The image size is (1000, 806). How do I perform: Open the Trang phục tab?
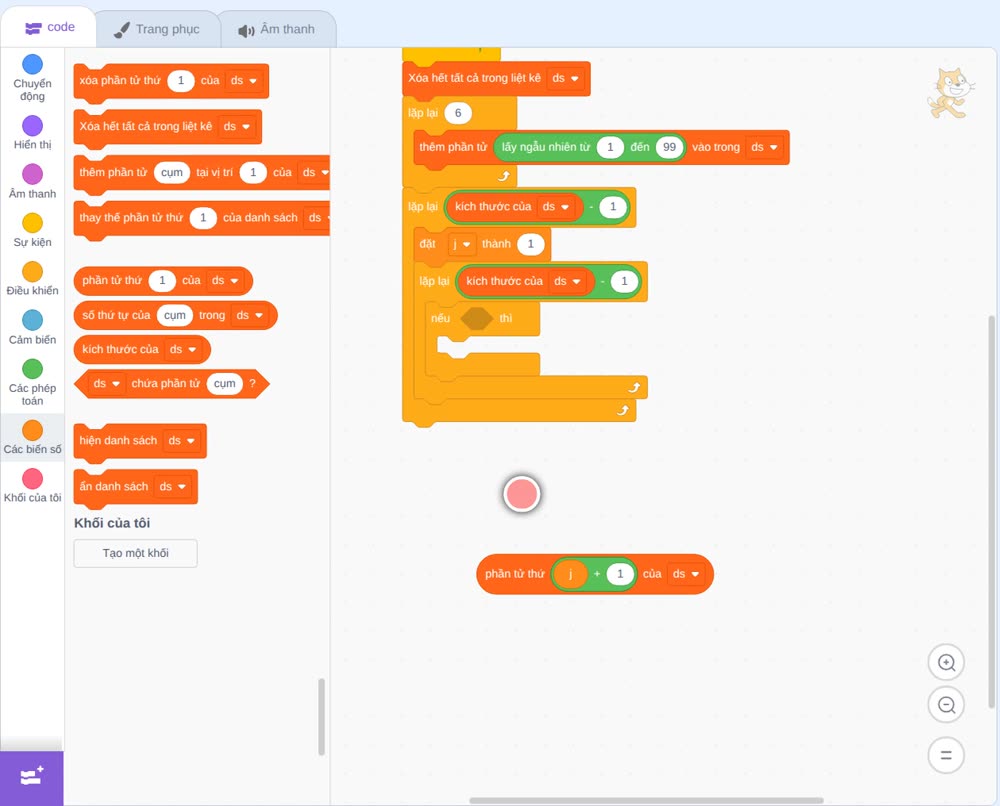[x=157, y=29]
